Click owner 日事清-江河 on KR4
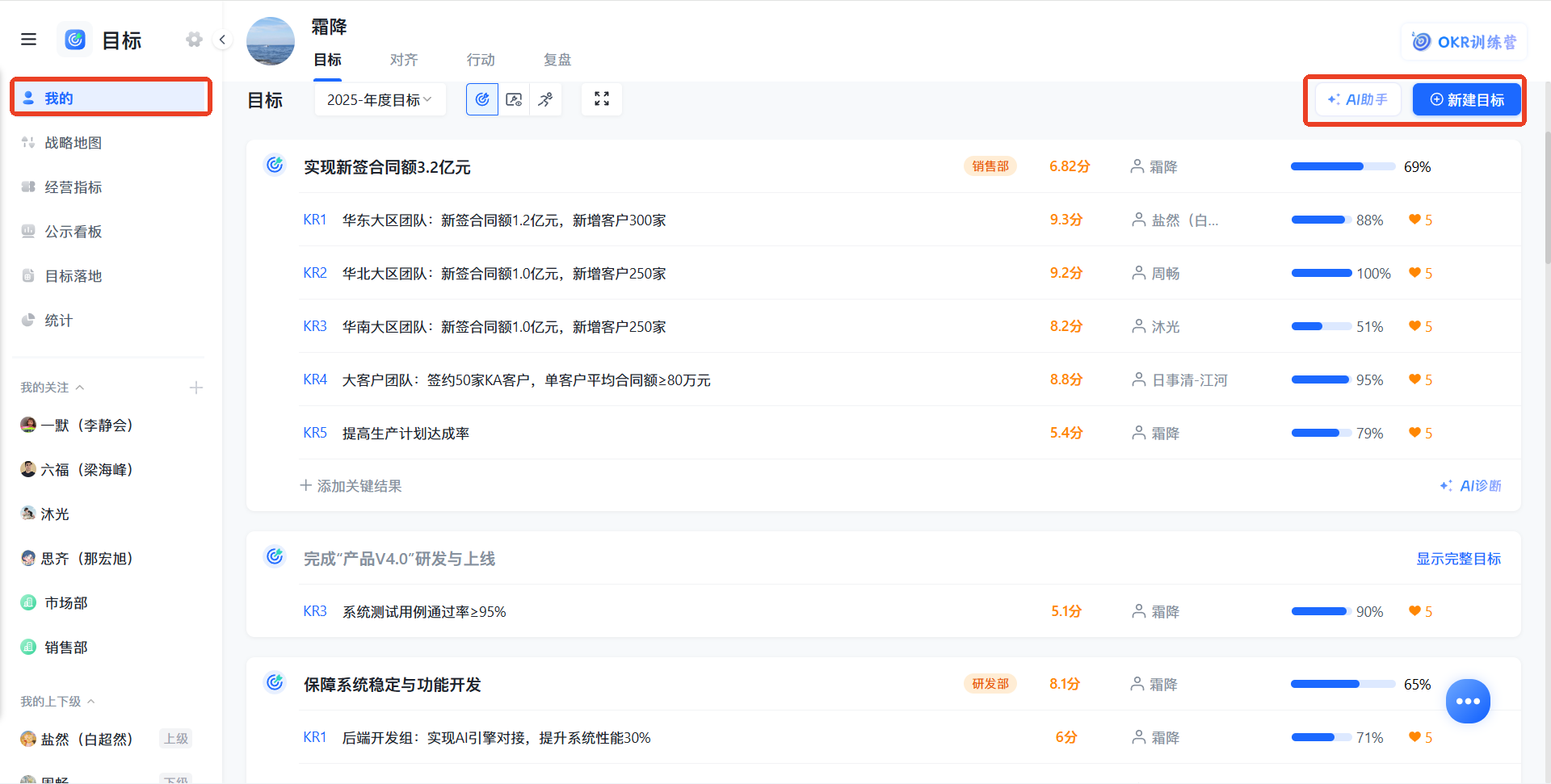 [1179, 380]
